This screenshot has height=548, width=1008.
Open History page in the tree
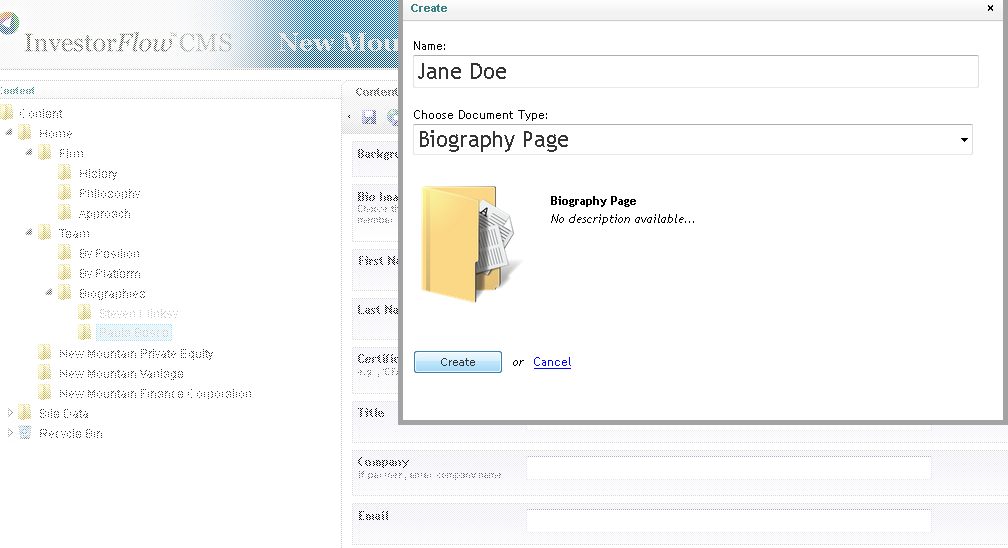(98, 174)
